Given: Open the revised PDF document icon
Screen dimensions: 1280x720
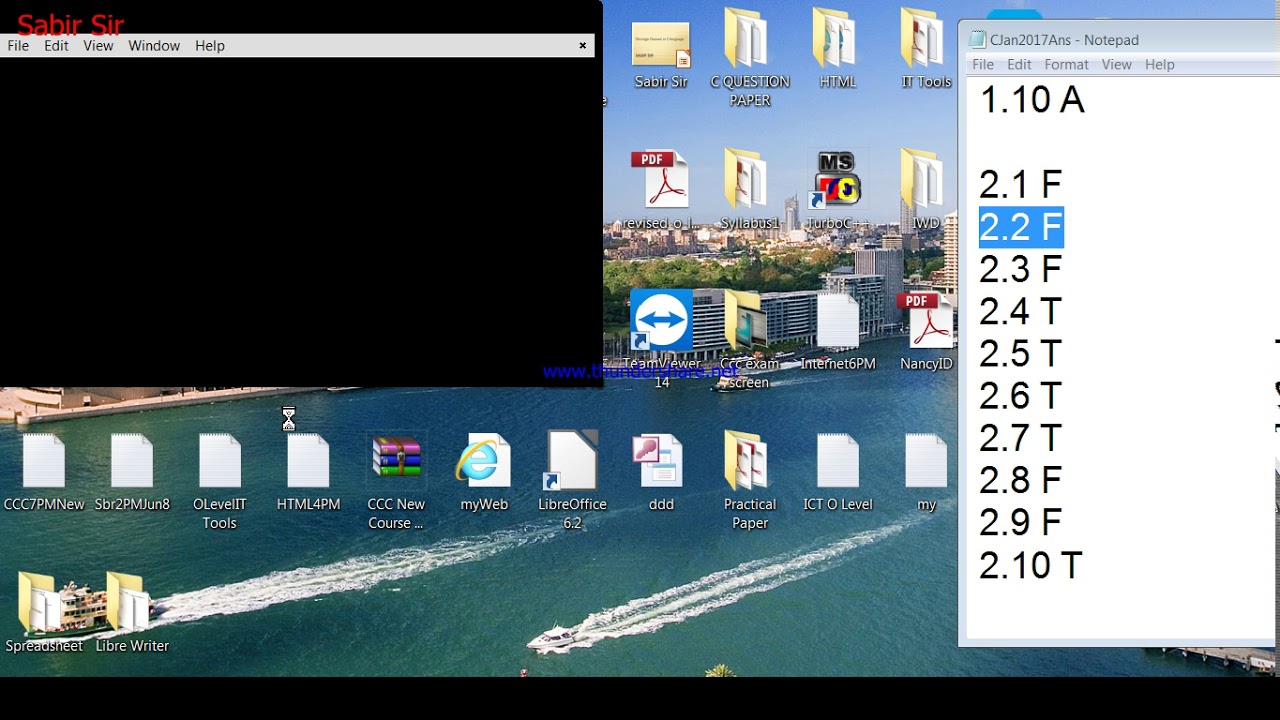Looking at the screenshot, I should (x=660, y=190).
